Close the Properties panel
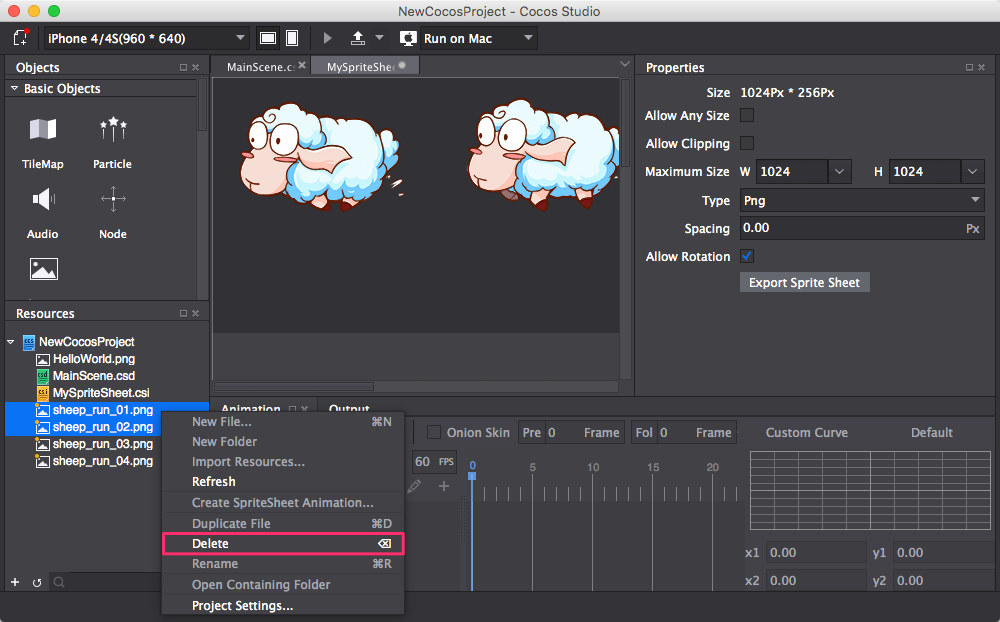 (982, 67)
